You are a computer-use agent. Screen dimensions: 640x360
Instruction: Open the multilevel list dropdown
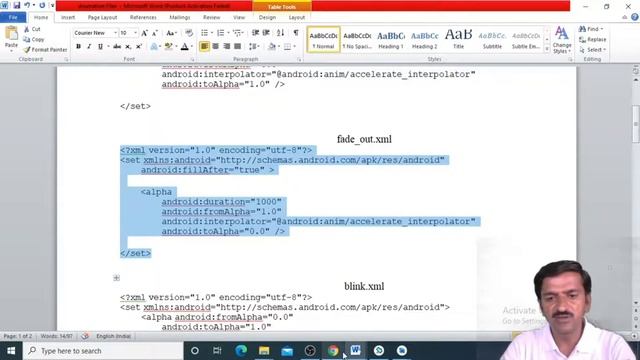point(243,33)
